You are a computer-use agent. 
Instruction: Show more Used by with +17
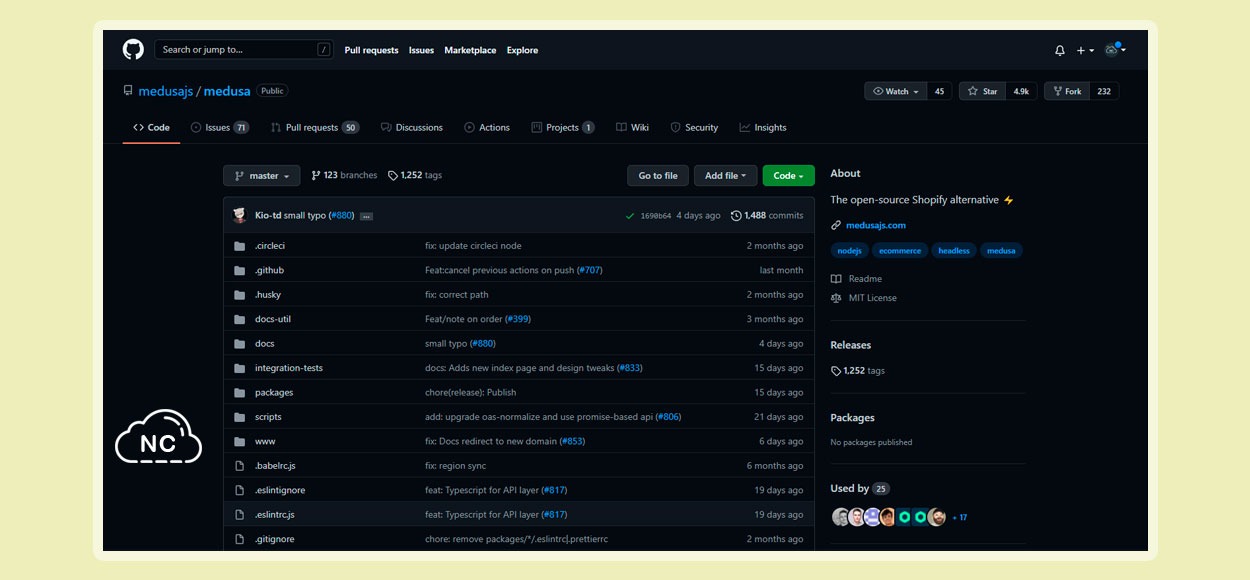coord(960,518)
